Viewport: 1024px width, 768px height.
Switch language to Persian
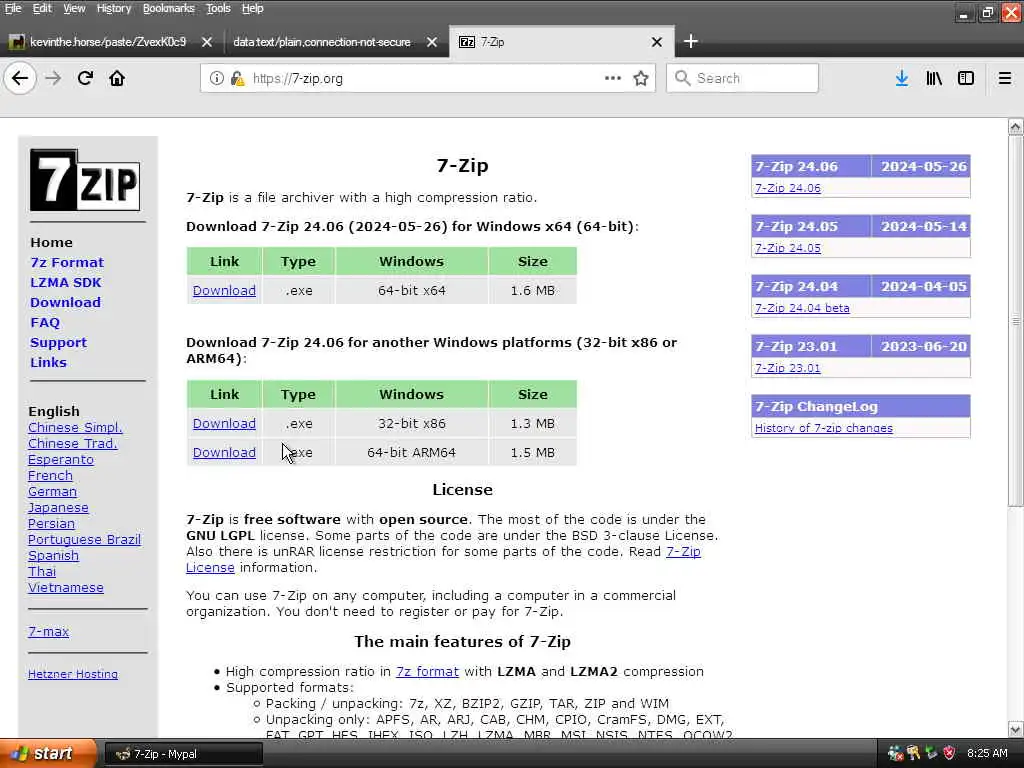pos(51,524)
